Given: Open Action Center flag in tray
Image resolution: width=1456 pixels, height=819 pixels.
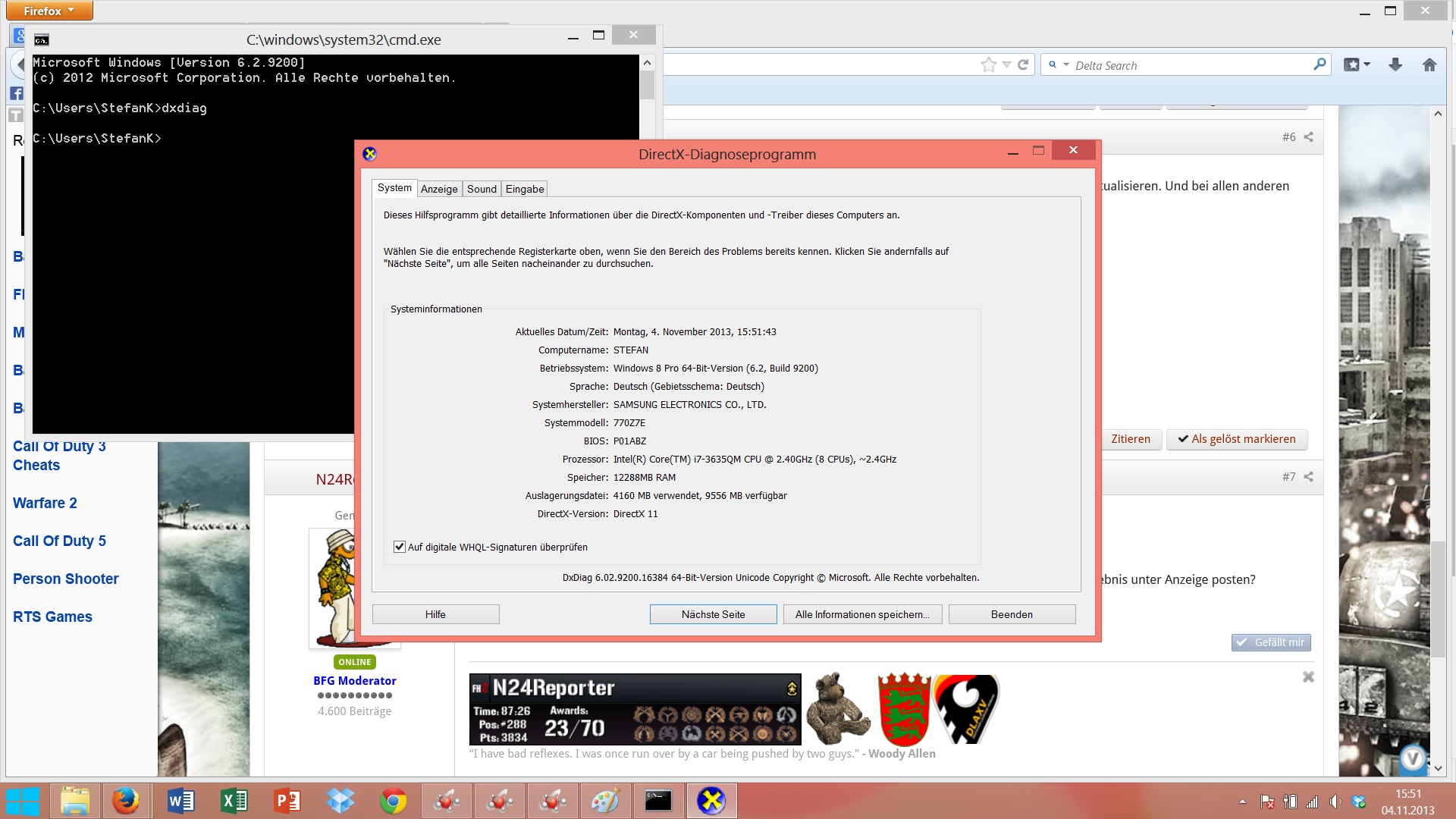Looking at the screenshot, I should pyautogui.click(x=1267, y=802).
